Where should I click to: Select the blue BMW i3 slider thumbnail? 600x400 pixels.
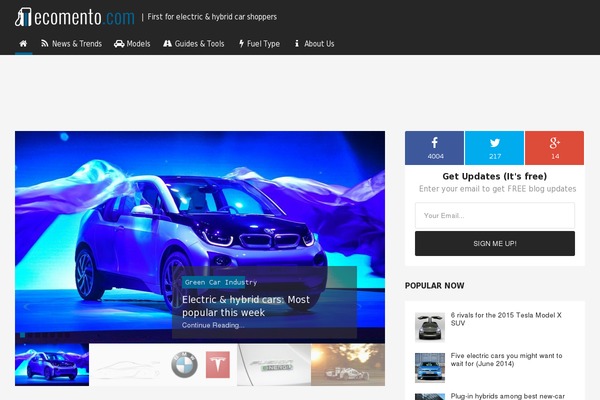click(52, 364)
